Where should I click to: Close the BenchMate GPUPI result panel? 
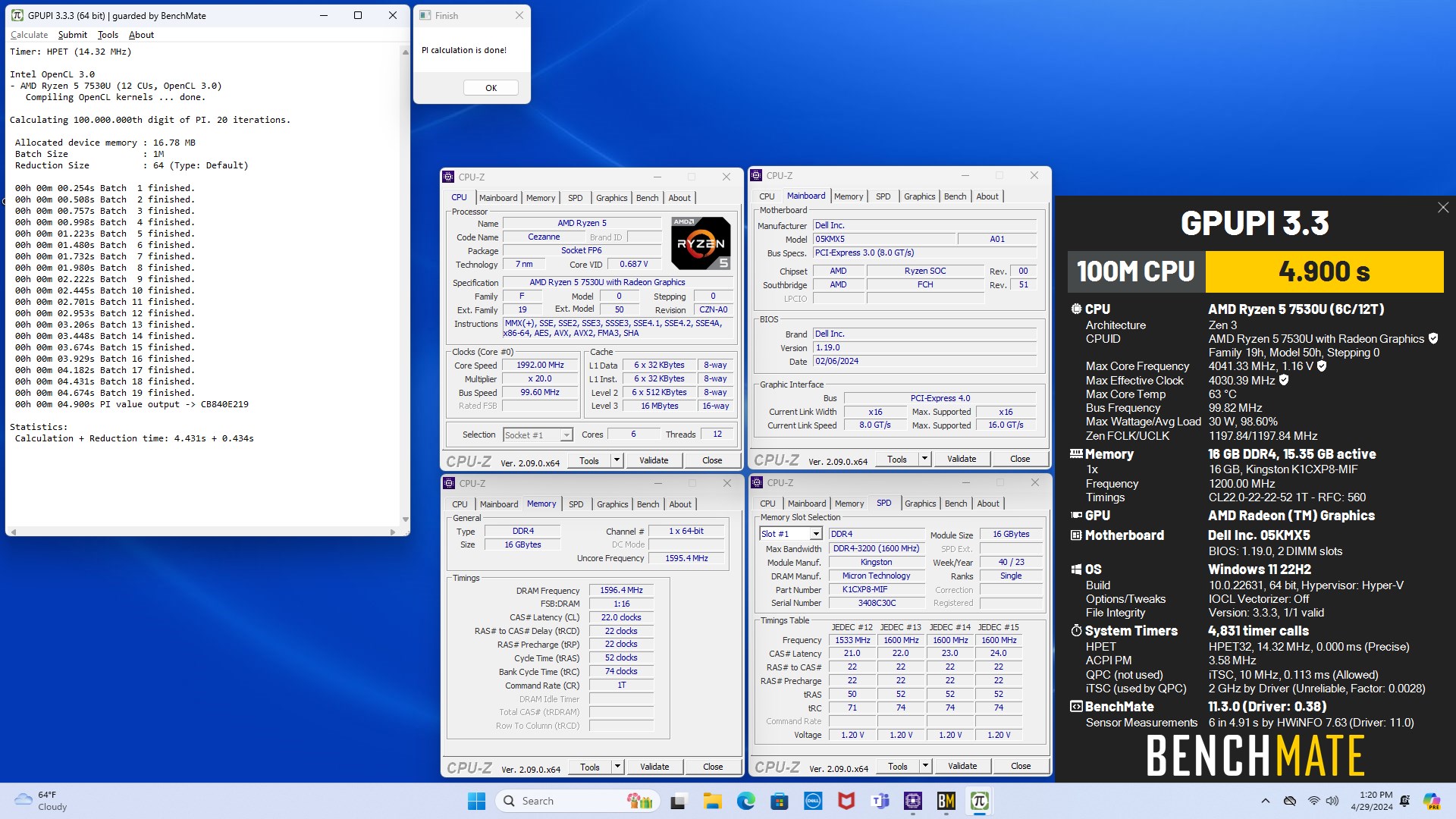coord(1442,208)
